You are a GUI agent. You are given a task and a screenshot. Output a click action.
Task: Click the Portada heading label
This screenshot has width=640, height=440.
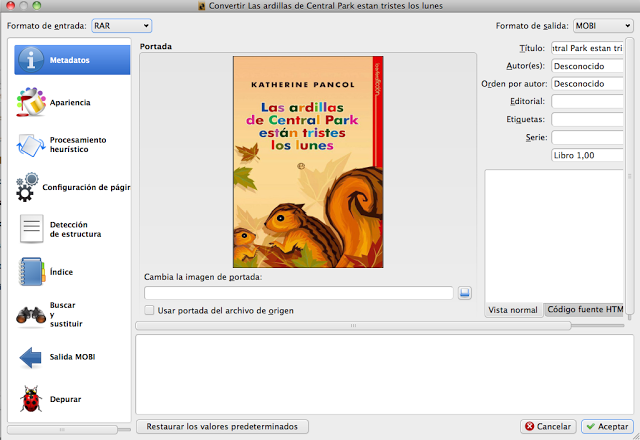(156, 47)
